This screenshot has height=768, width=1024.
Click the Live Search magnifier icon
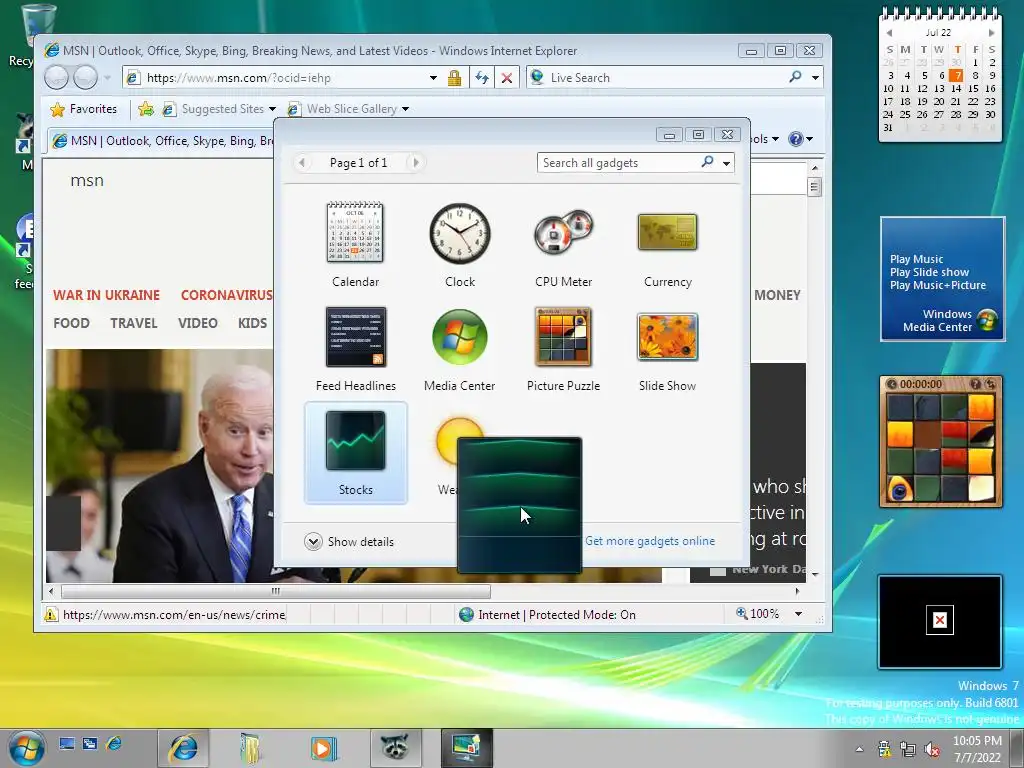click(795, 77)
